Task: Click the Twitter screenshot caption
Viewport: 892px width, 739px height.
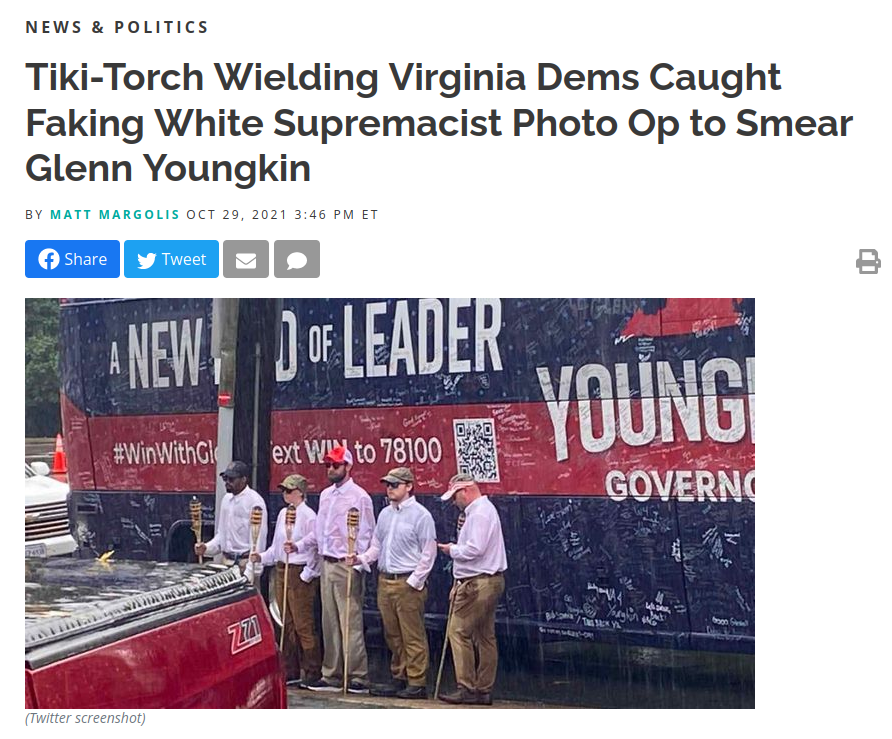Action: 85,718
